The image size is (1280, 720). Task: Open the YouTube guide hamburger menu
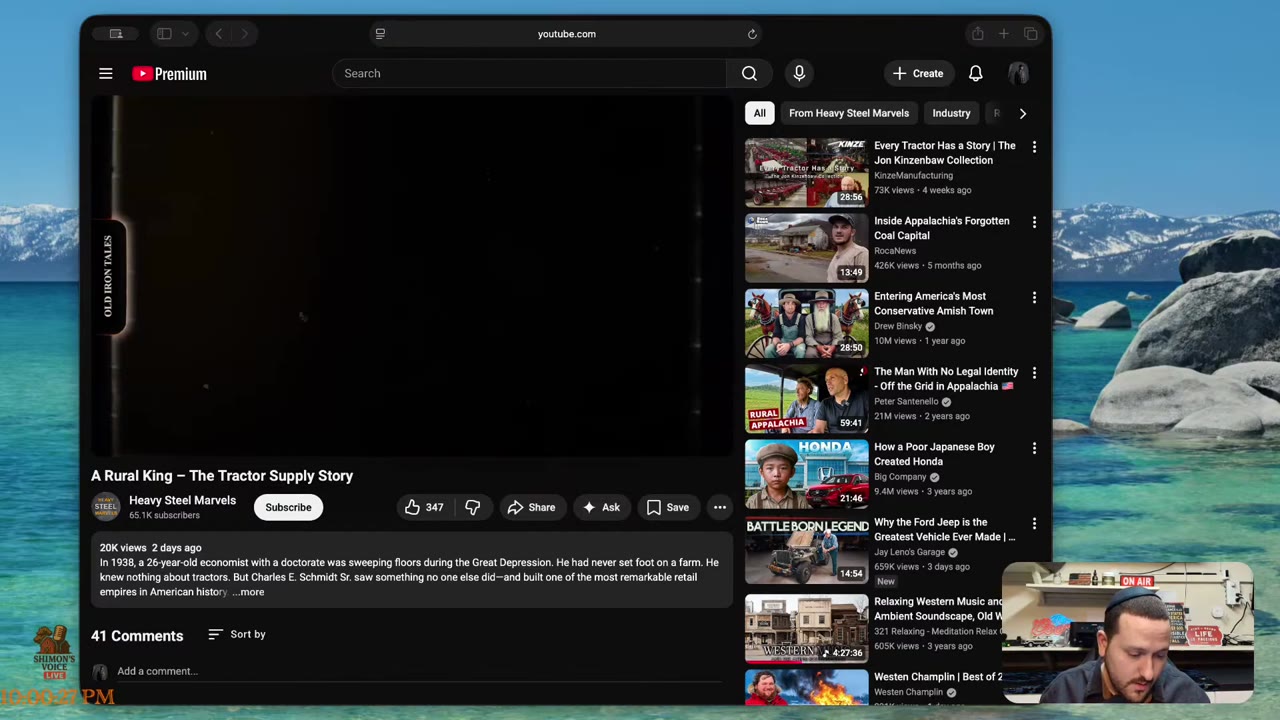[105, 73]
